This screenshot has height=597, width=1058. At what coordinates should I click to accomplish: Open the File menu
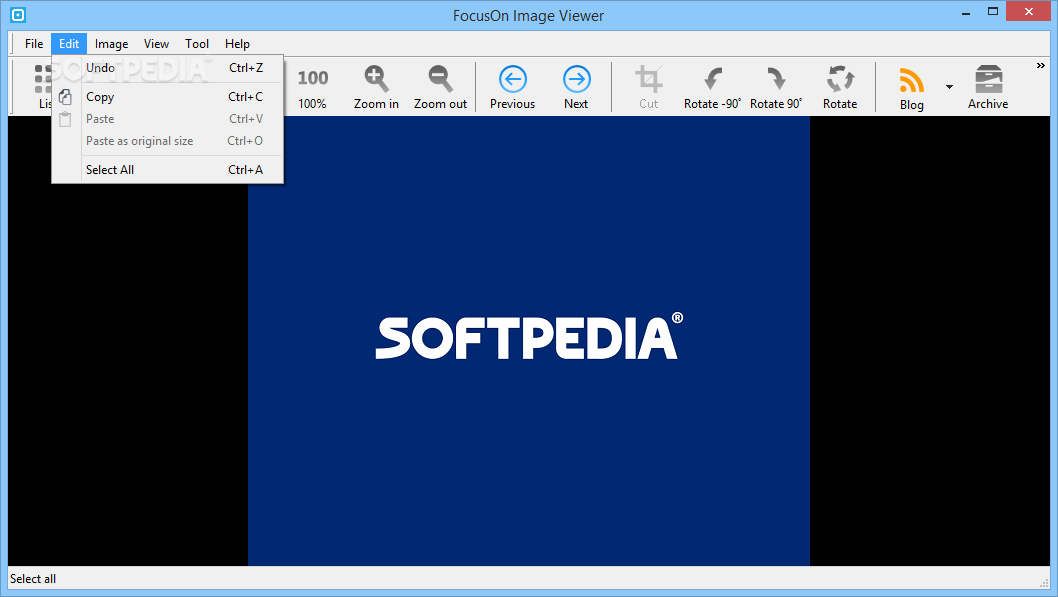coord(34,44)
